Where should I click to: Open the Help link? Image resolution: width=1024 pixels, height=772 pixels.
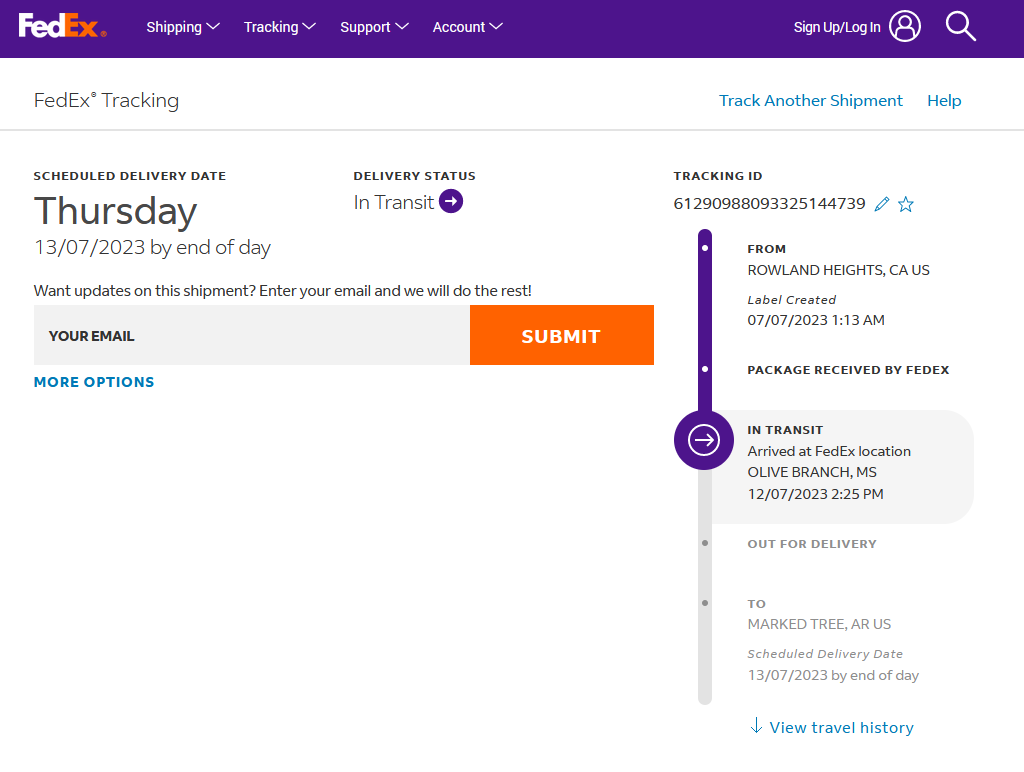pyautogui.click(x=944, y=100)
